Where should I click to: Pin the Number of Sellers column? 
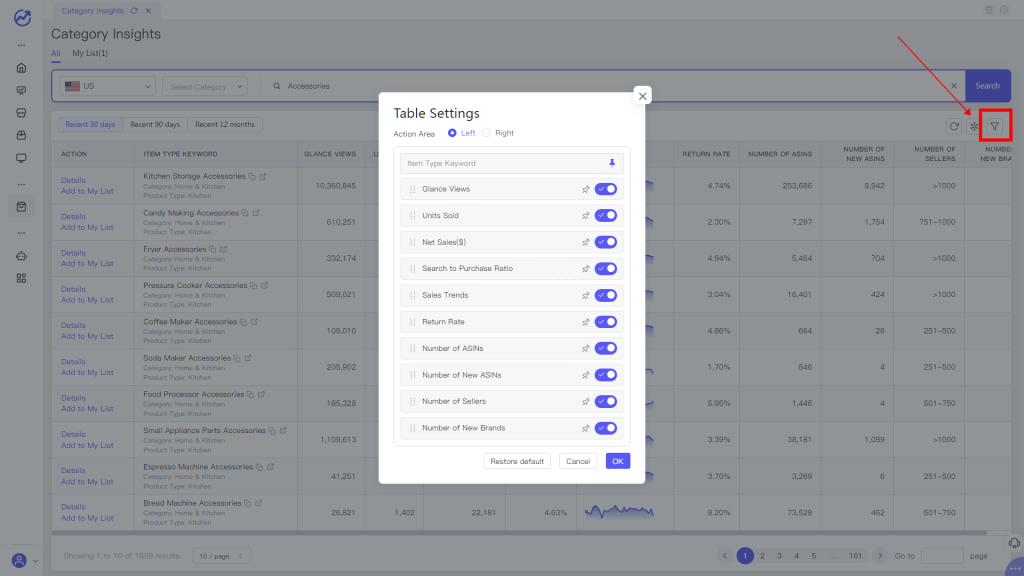[x=585, y=402]
